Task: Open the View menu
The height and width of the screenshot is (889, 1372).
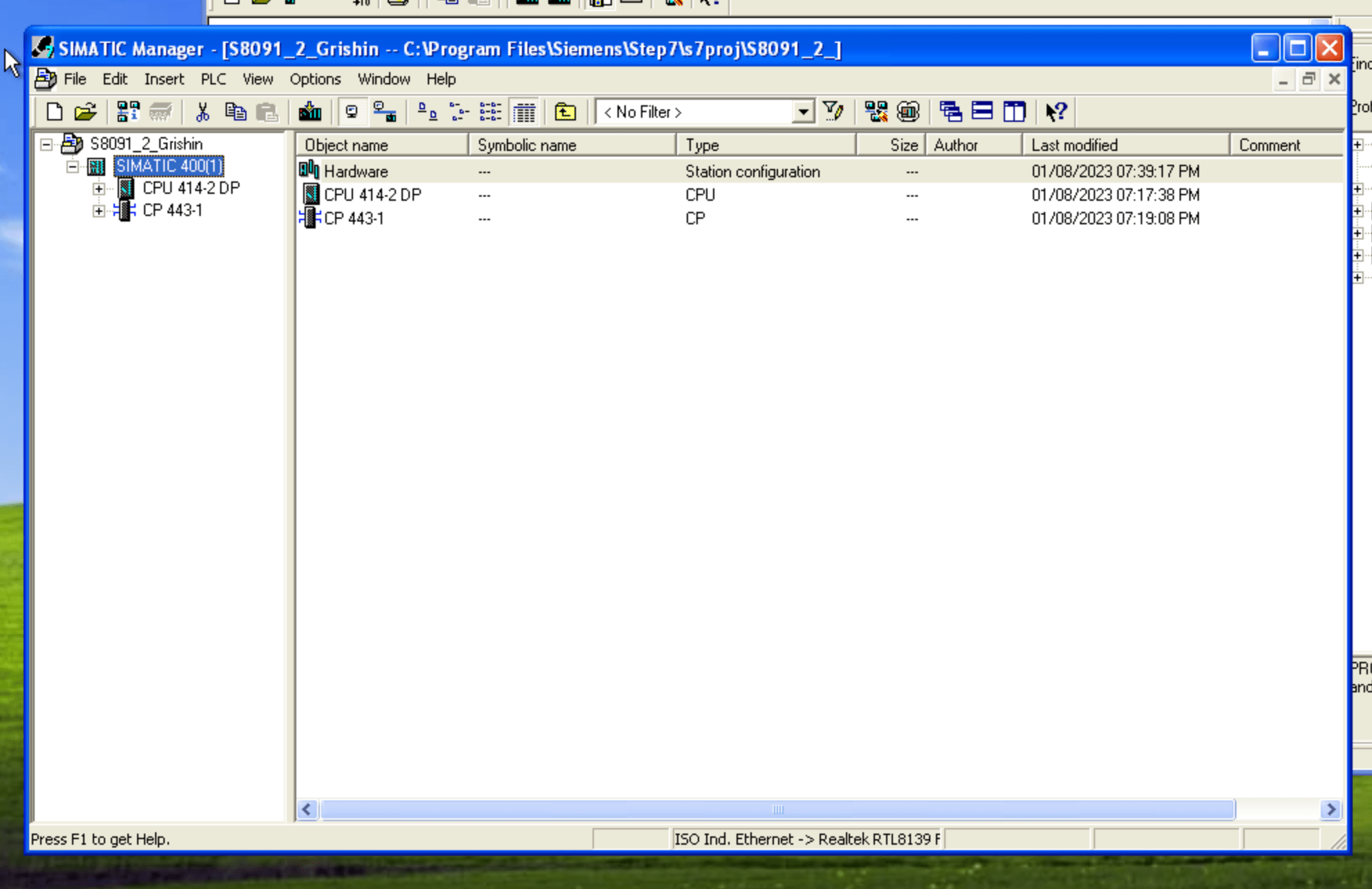Action: coord(258,79)
